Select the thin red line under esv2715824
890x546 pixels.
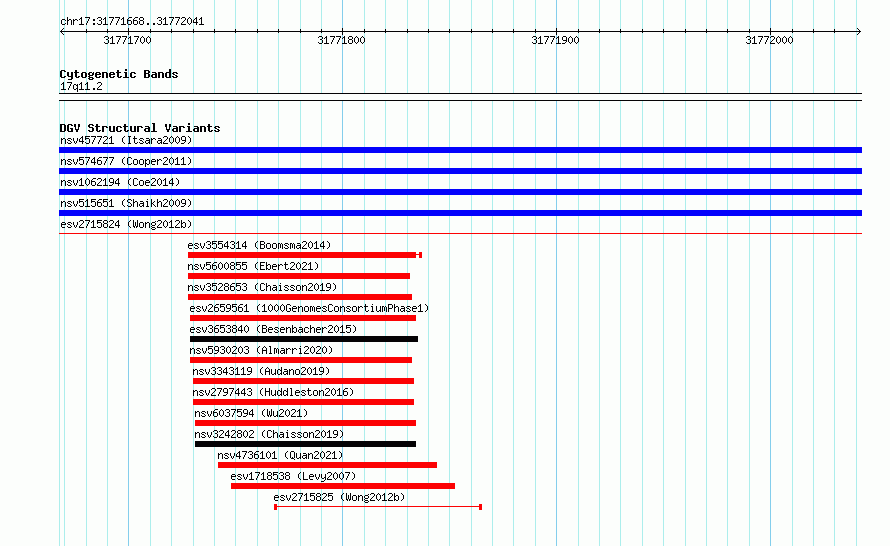click(460, 233)
